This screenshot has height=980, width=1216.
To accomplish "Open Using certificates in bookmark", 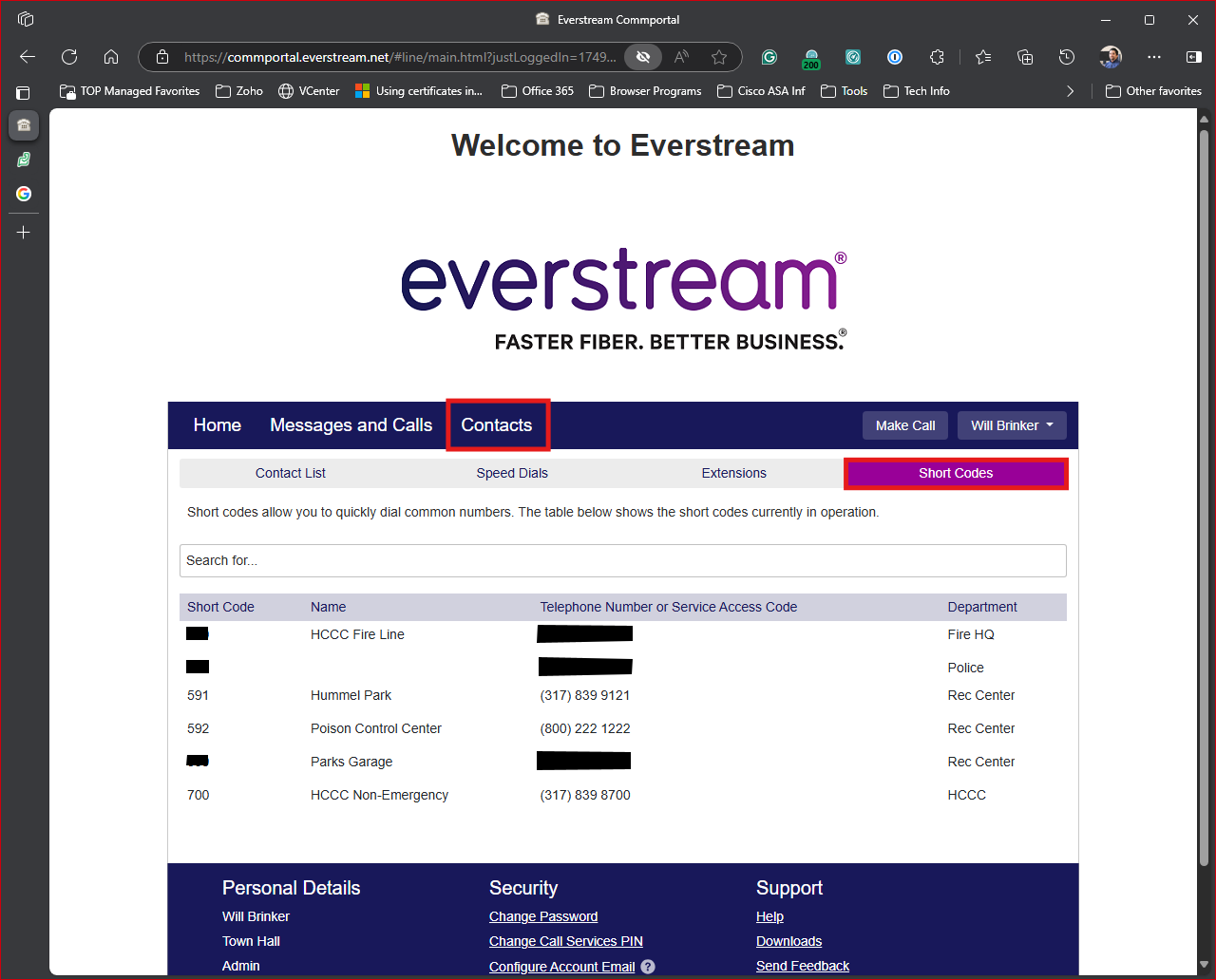I will coord(419,91).
